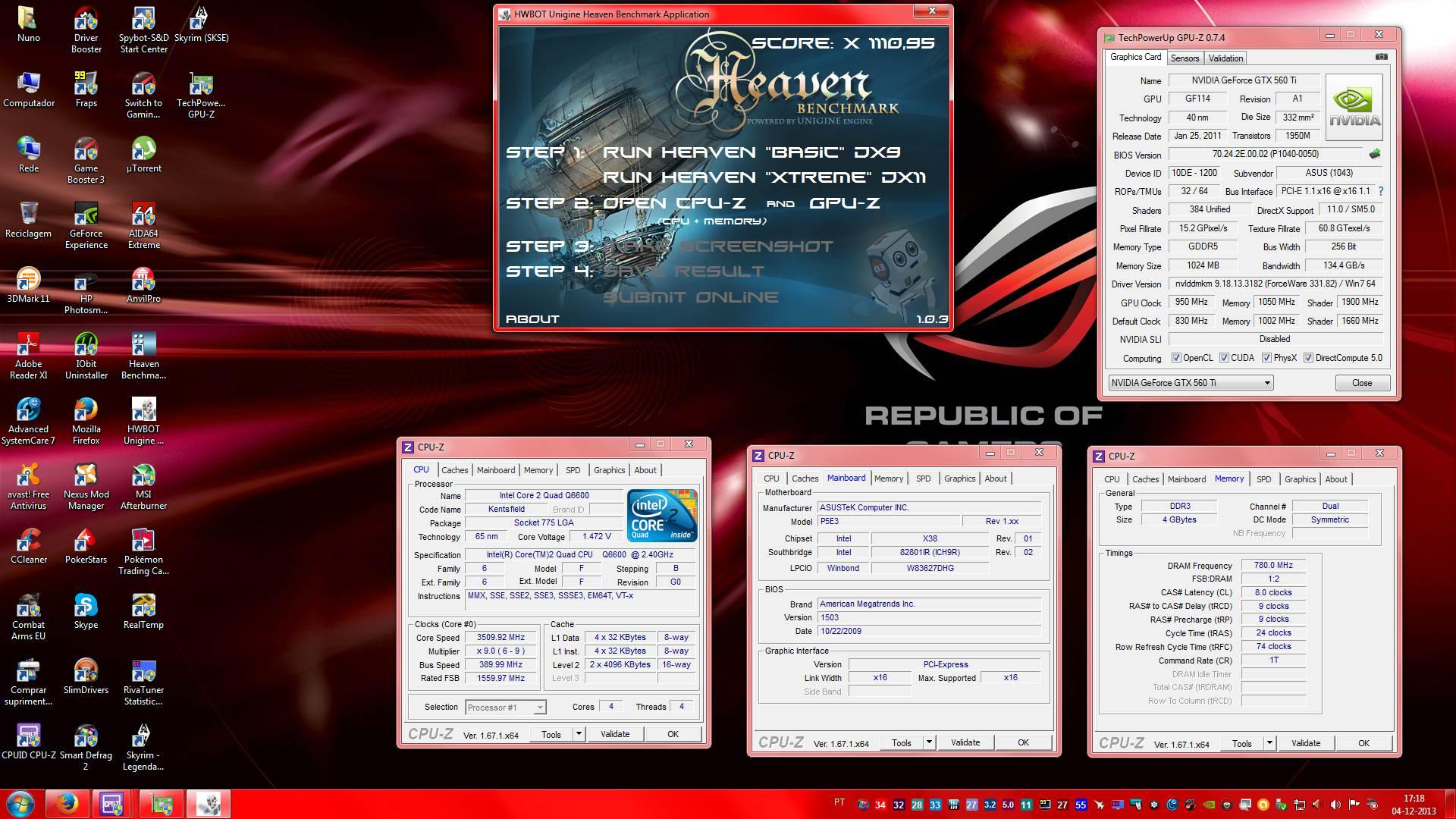Click OK in the Mainboard CPU-Z window

tap(1023, 742)
